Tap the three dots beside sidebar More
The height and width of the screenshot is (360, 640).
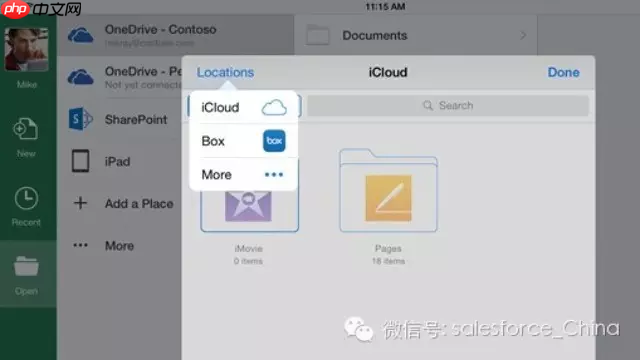(x=80, y=245)
